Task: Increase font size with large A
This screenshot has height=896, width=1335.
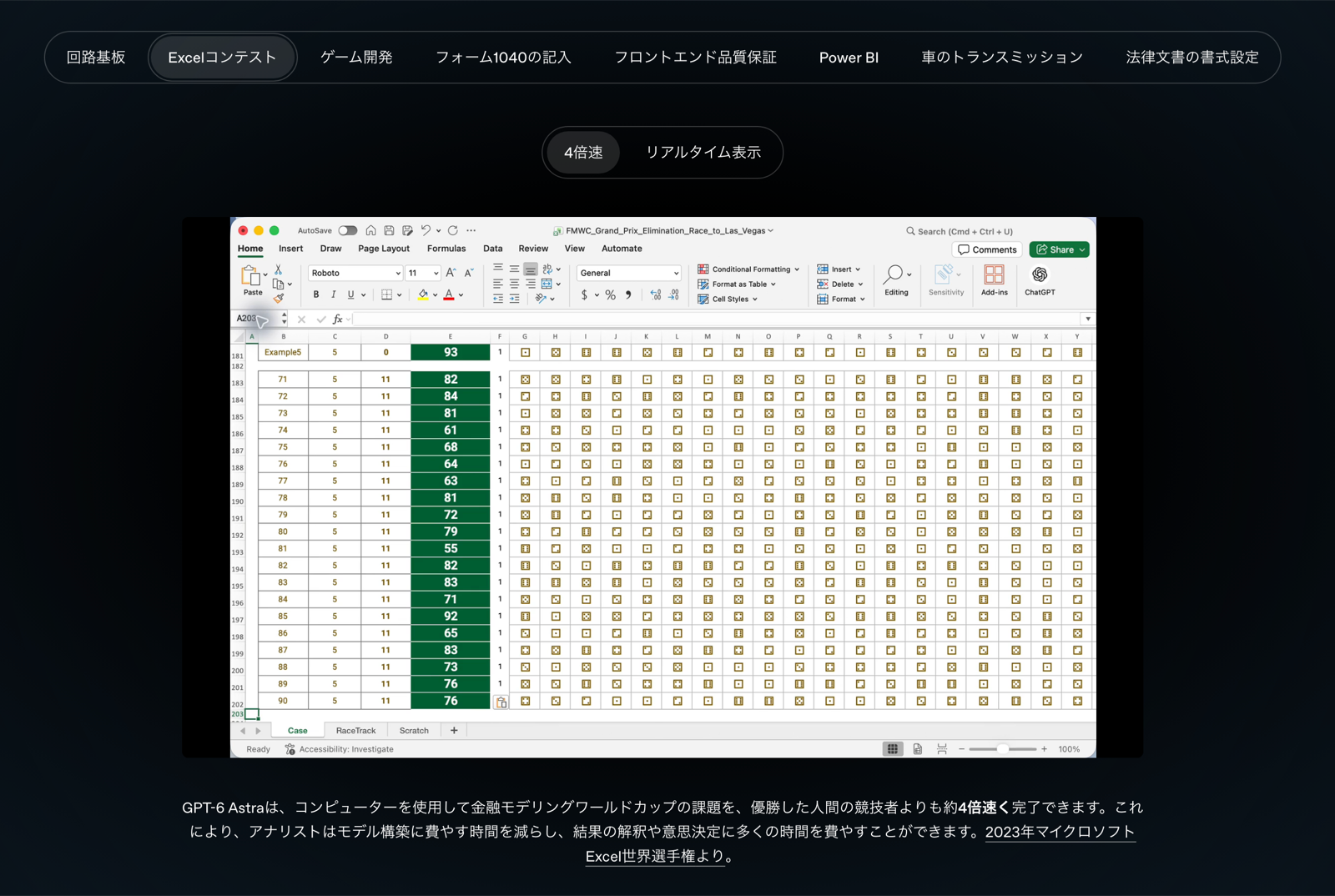Action: pos(451,273)
